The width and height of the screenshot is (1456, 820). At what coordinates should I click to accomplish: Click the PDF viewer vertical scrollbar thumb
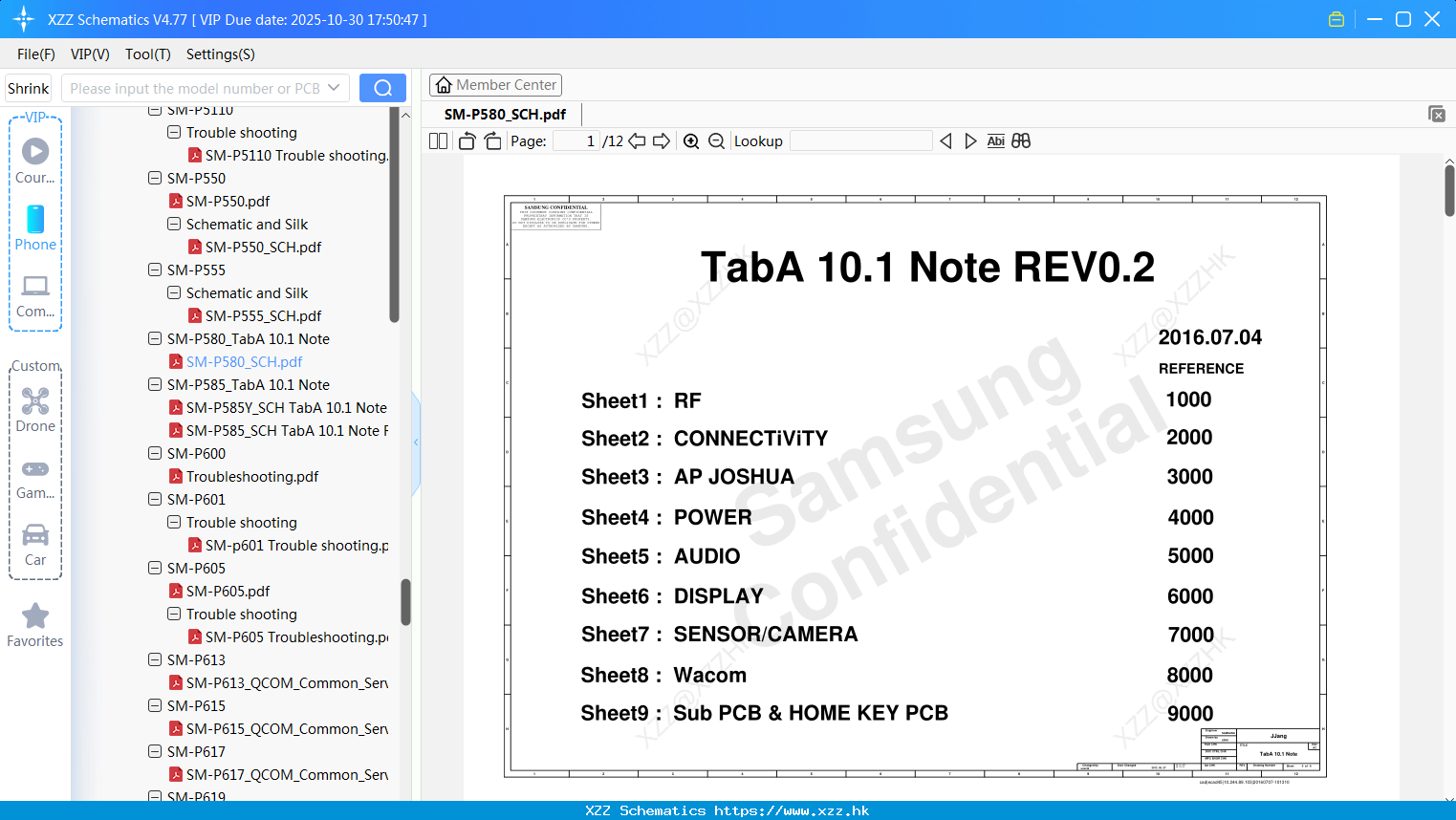pyautogui.click(x=1449, y=190)
